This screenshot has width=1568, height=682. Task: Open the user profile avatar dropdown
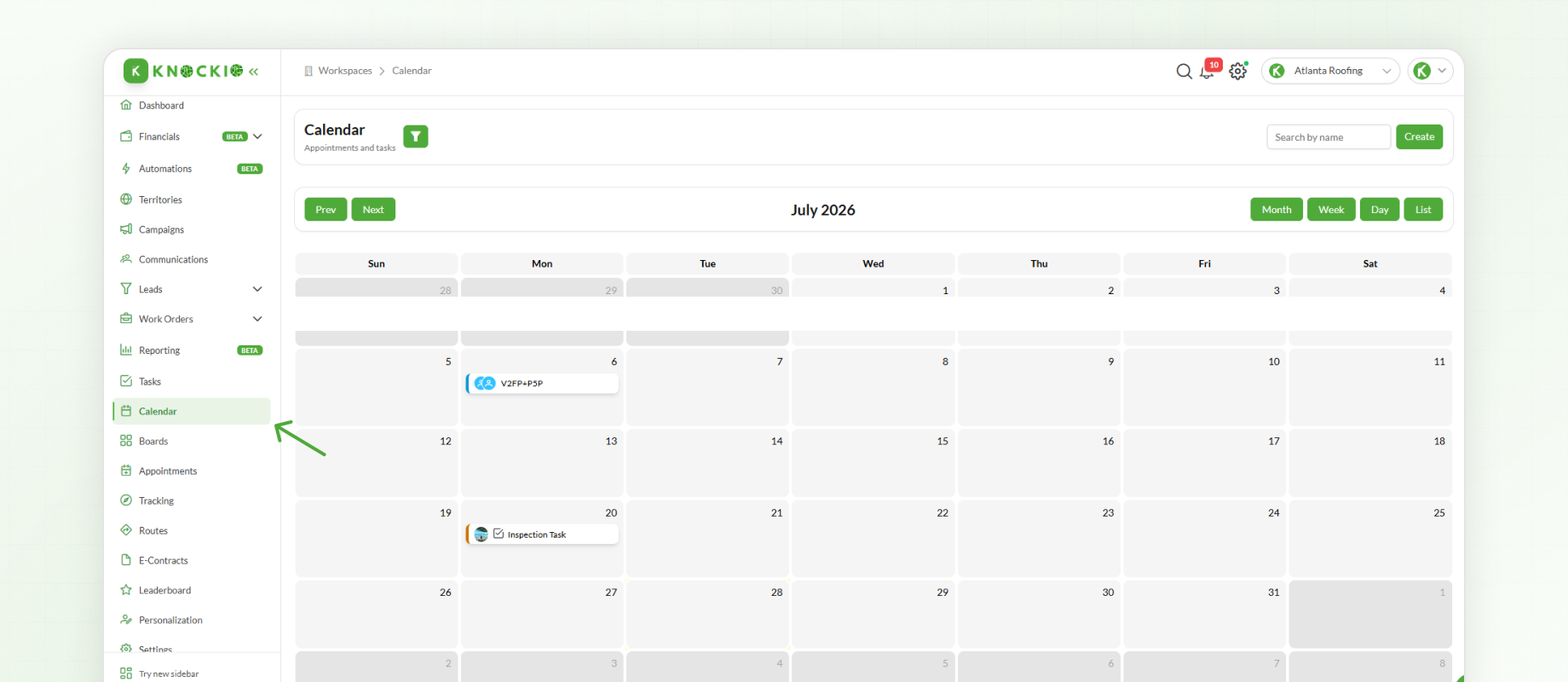tap(1430, 71)
